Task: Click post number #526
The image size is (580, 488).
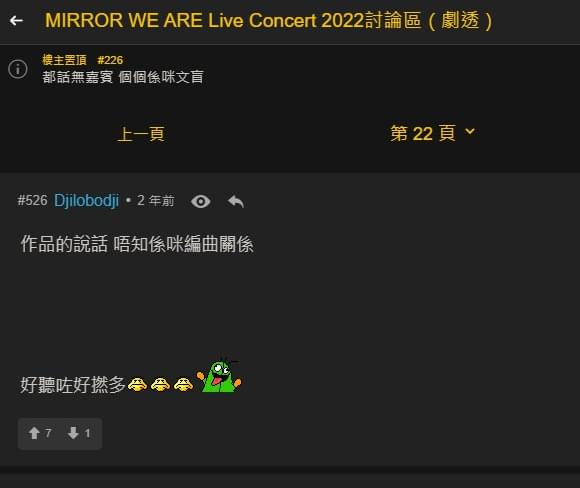Action: (33, 201)
